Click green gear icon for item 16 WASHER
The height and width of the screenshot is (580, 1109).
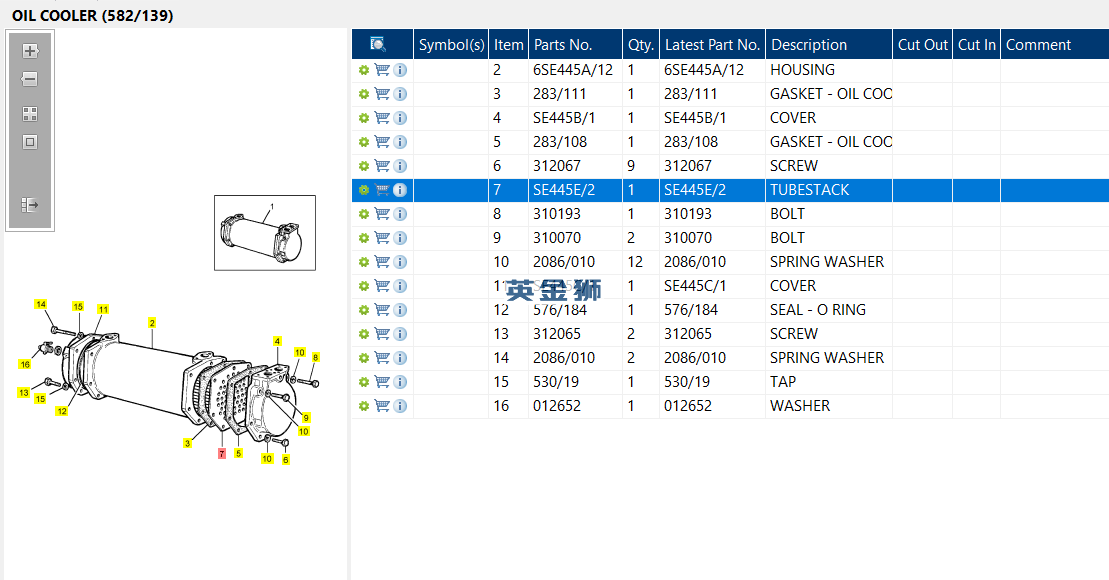pyautogui.click(x=364, y=406)
